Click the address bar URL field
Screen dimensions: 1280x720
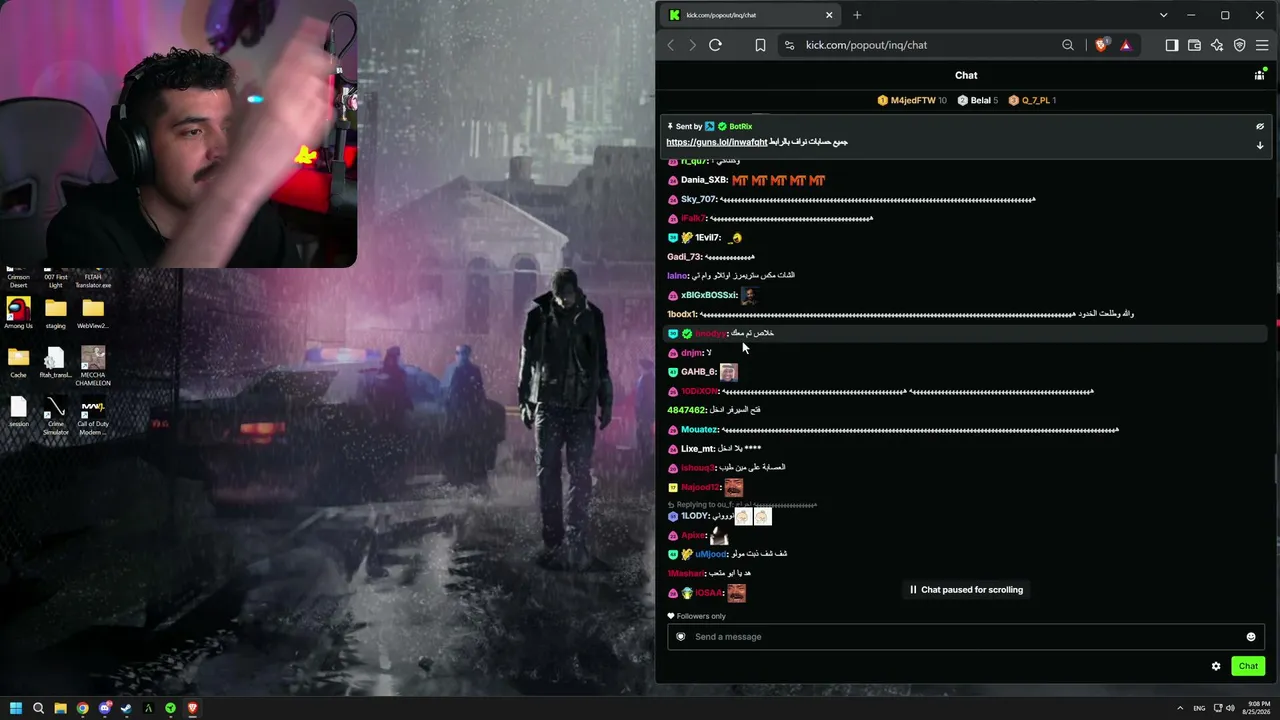tap(926, 45)
